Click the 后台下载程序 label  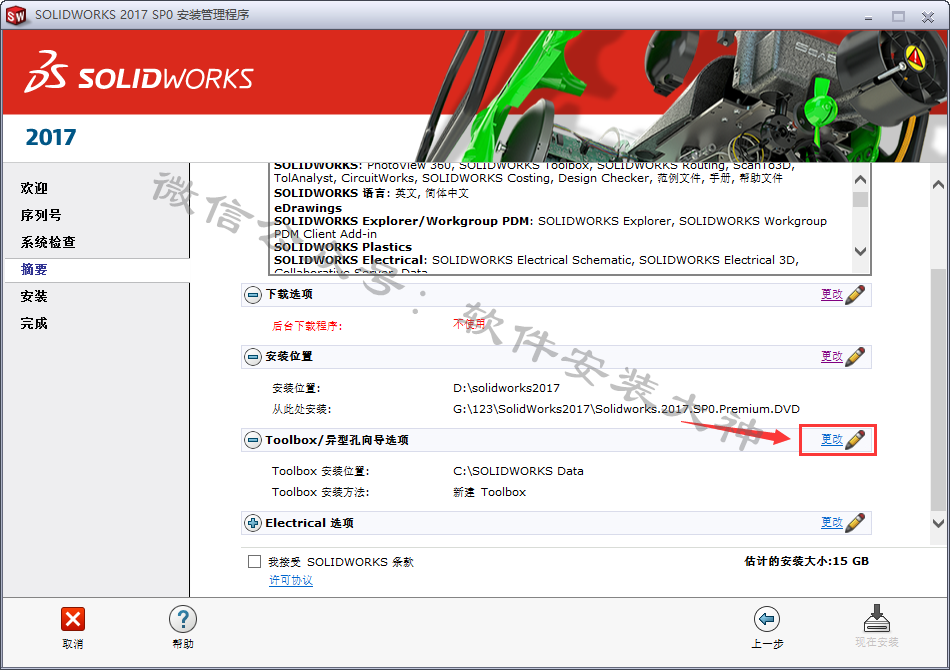[307, 326]
